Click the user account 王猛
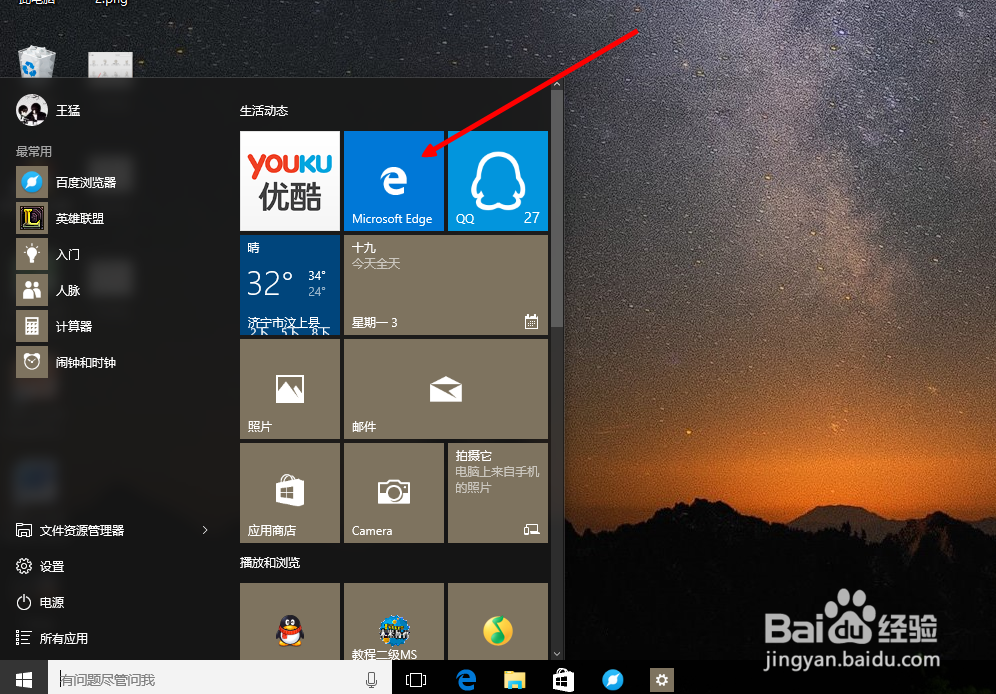Viewport: 996px width, 694px height. (49, 110)
